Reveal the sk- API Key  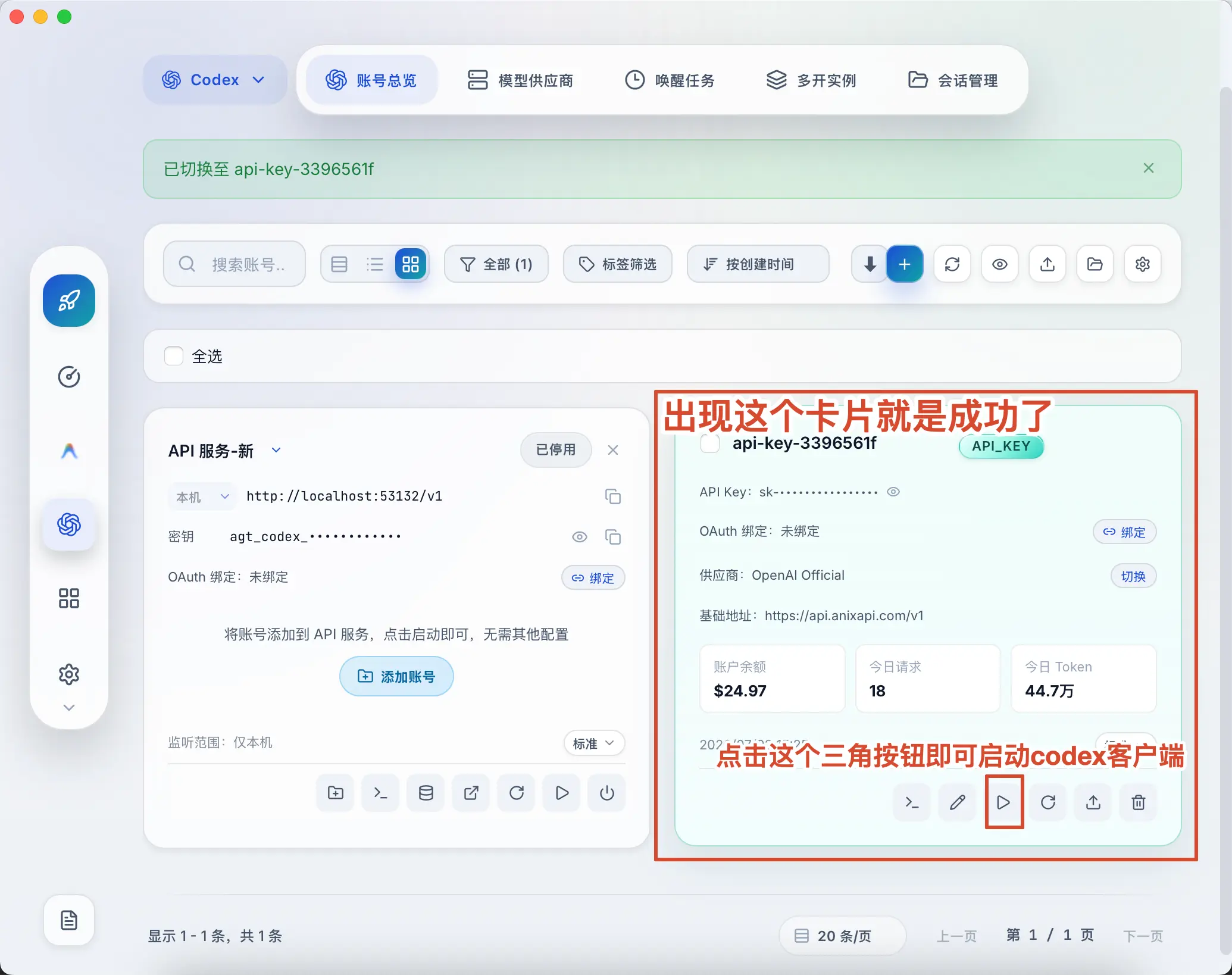click(893, 492)
